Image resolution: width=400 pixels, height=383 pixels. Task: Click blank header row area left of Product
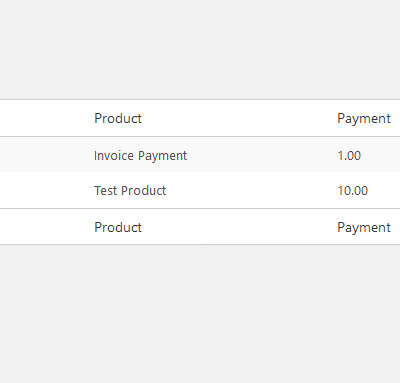[x=43, y=118]
